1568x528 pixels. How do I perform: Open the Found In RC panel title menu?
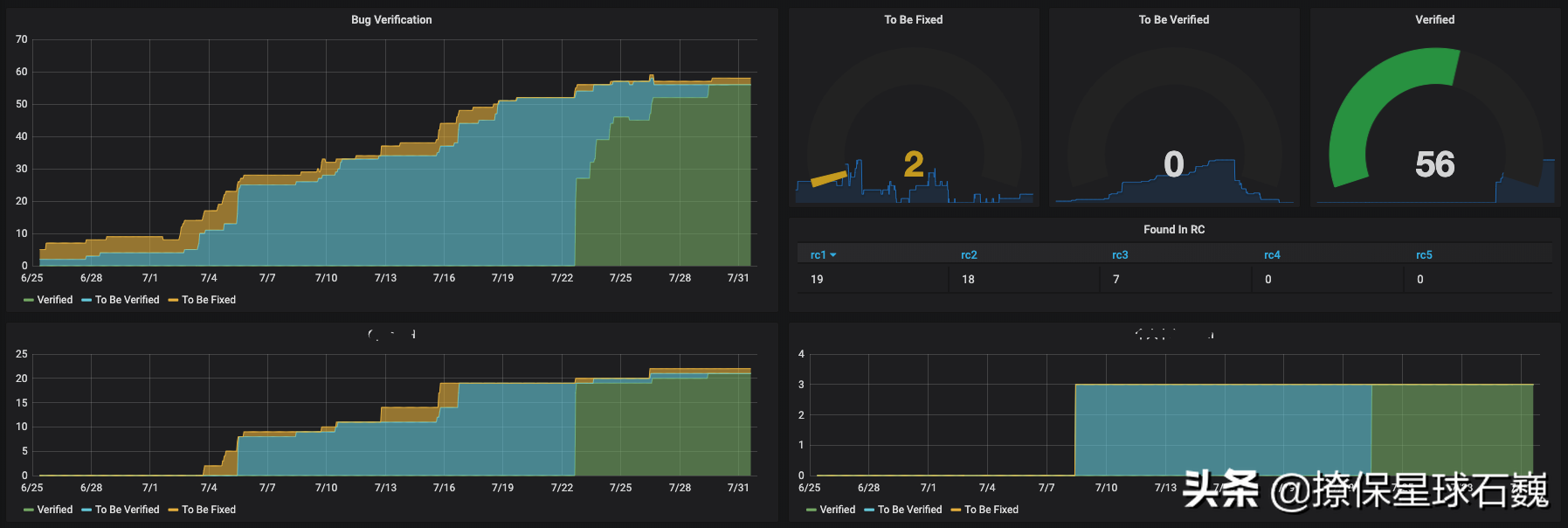click(1173, 229)
